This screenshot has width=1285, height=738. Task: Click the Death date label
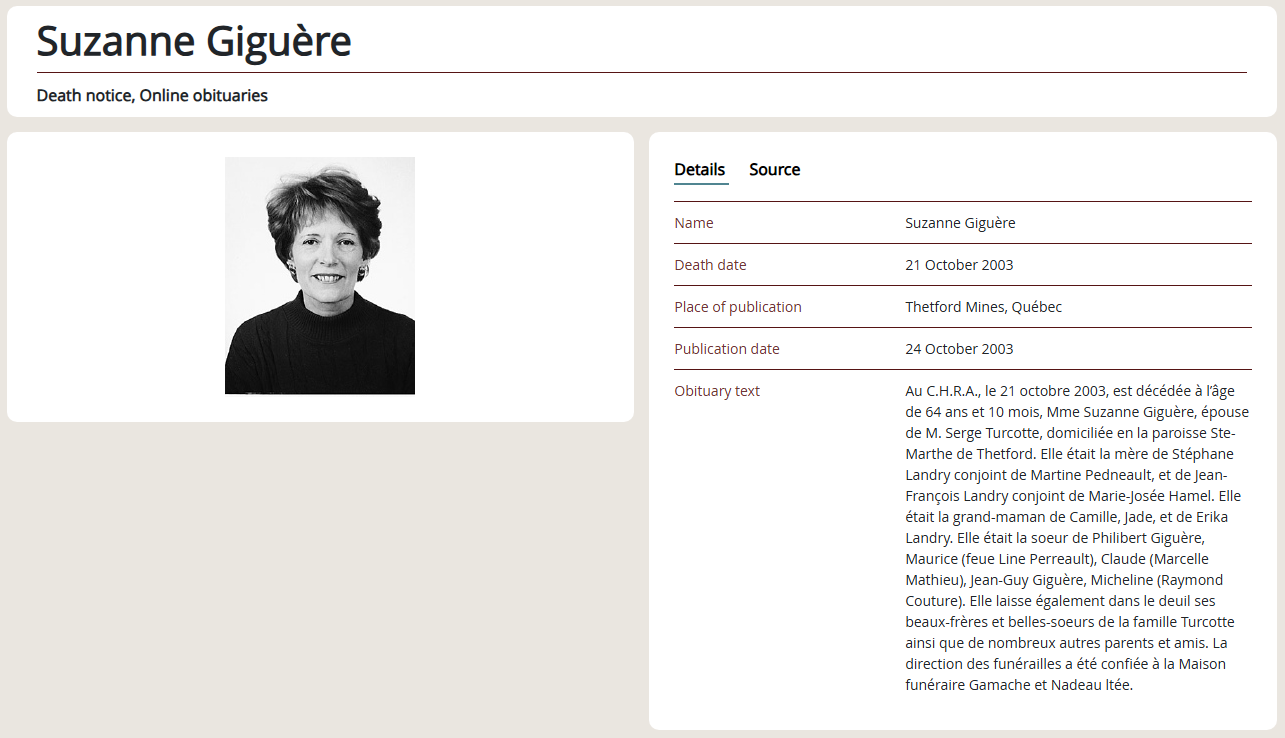710,265
